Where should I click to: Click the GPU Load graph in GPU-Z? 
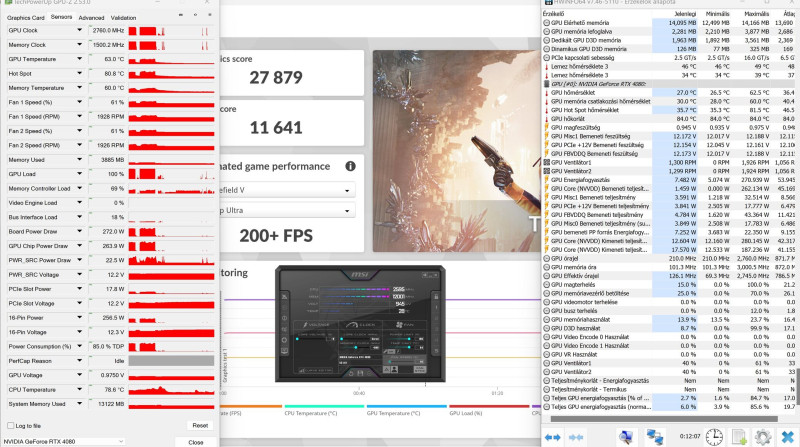tap(171, 174)
